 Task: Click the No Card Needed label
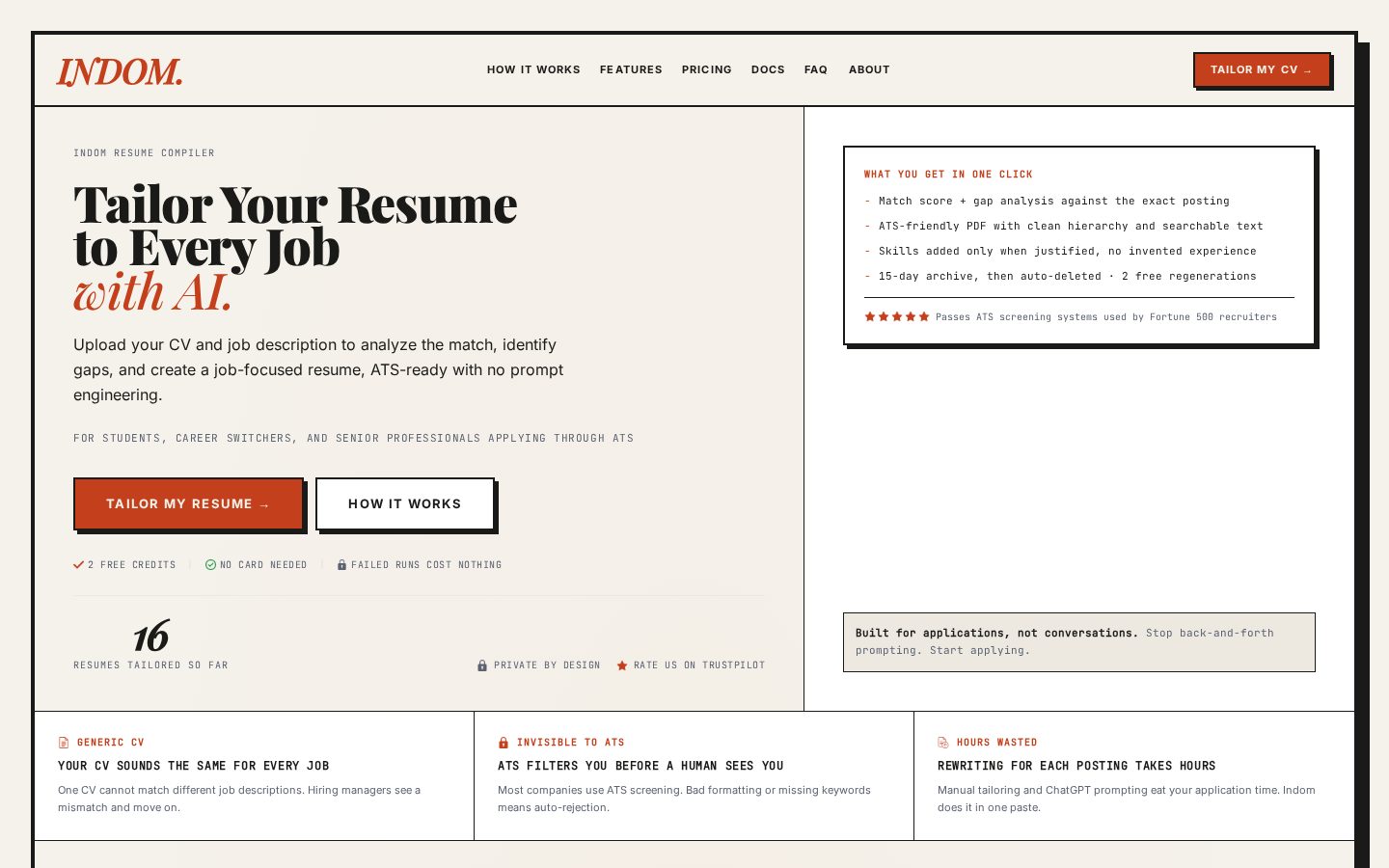263,565
